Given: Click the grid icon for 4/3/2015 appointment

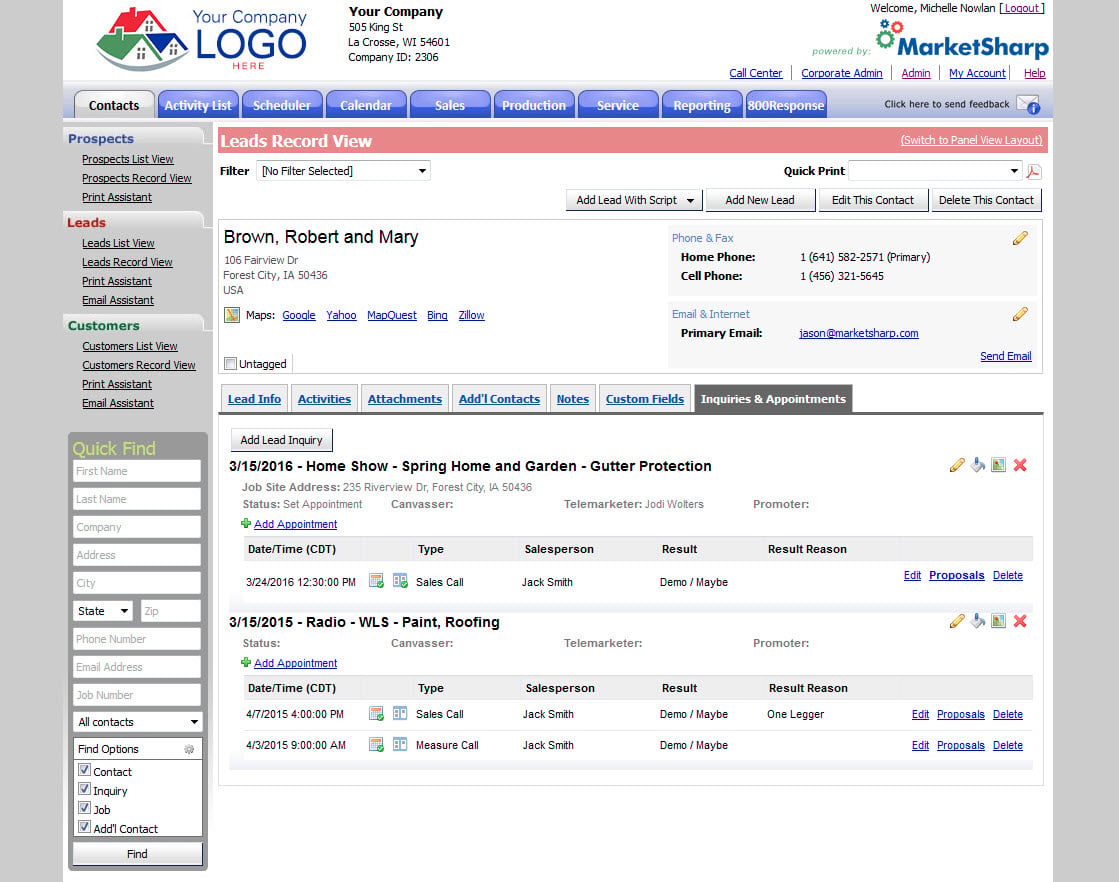Looking at the screenshot, I should [x=400, y=745].
